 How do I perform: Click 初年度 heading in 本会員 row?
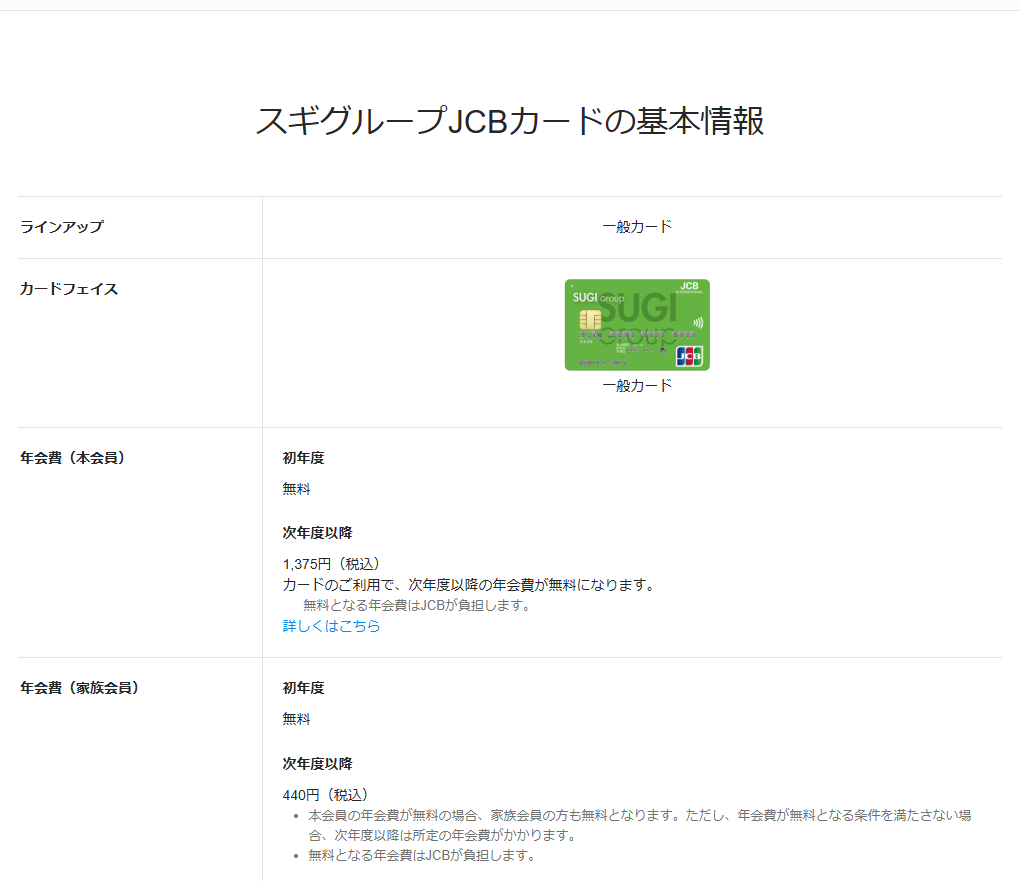tap(303, 458)
